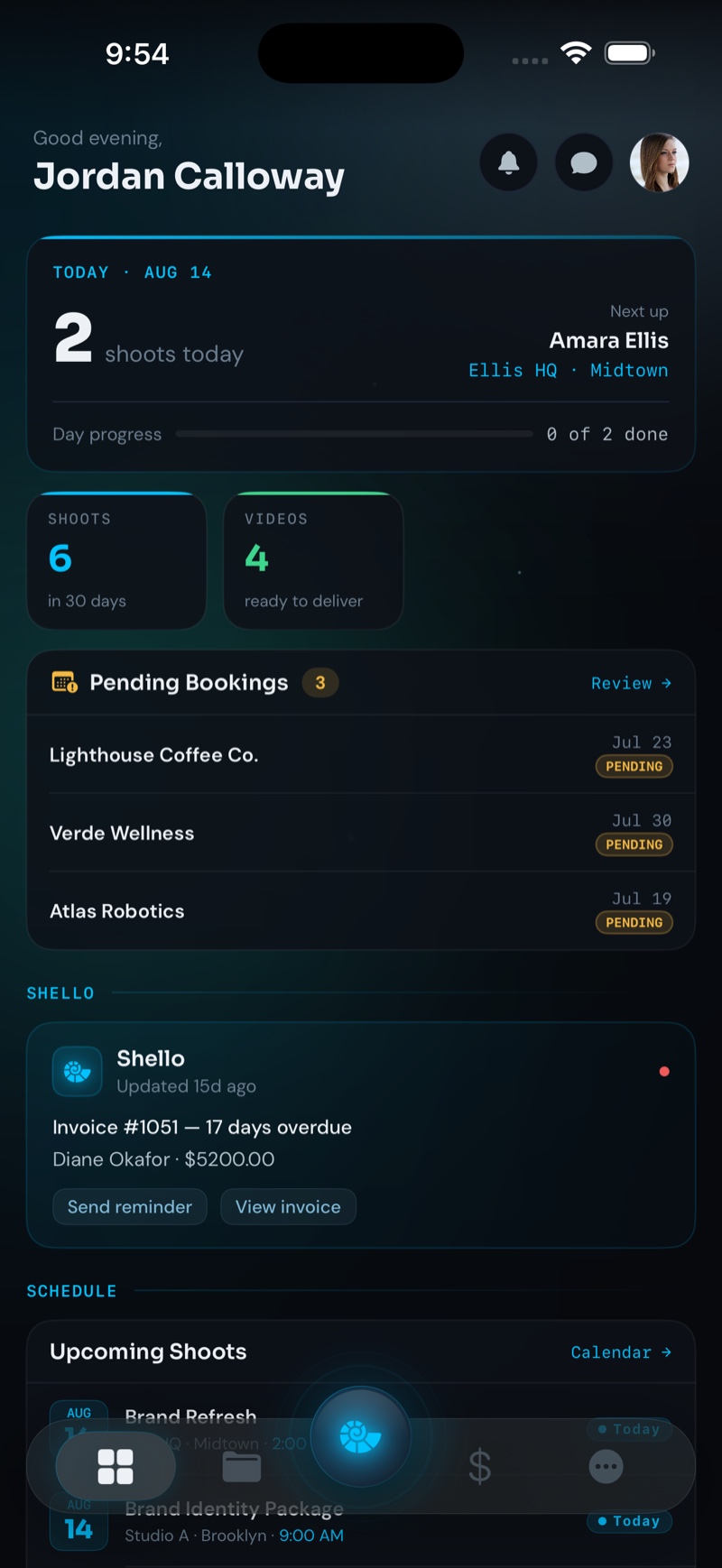Click Review link in Pending Bookings
722x1568 pixels.
(631, 683)
